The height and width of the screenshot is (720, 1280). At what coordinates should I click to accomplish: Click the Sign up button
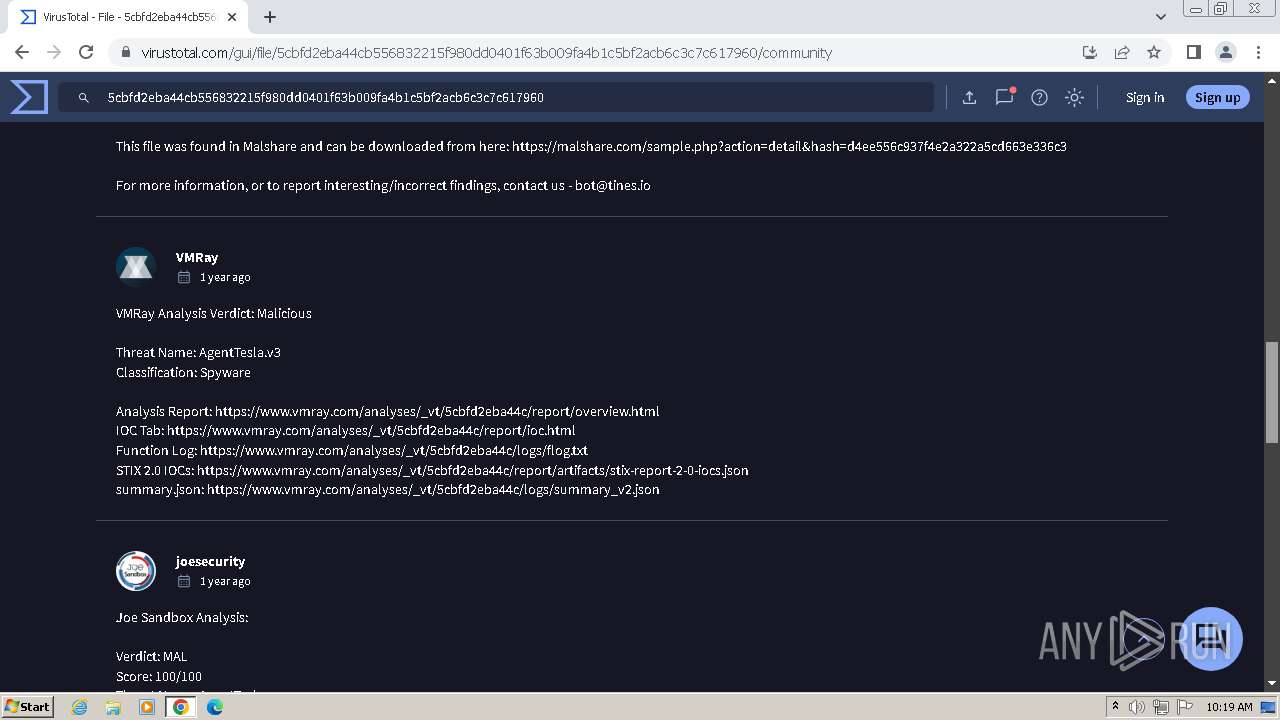coord(1217,97)
